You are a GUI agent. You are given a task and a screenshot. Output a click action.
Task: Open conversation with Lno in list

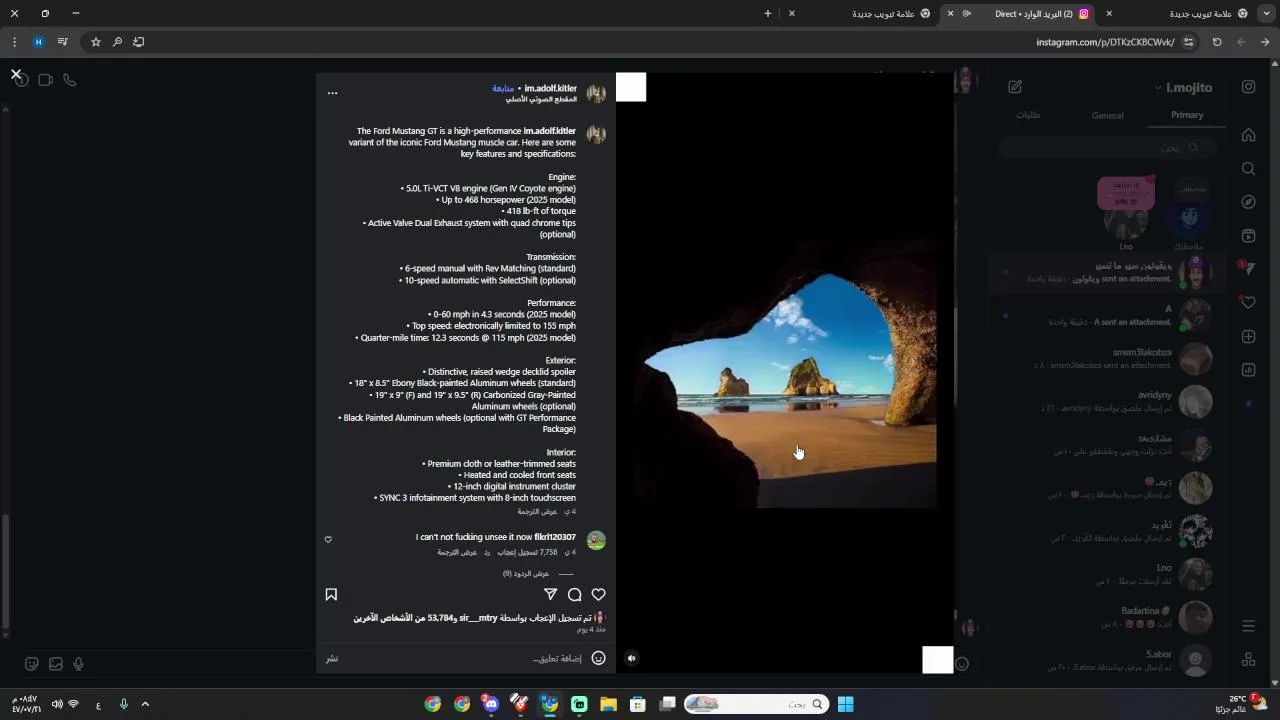[1108, 574]
